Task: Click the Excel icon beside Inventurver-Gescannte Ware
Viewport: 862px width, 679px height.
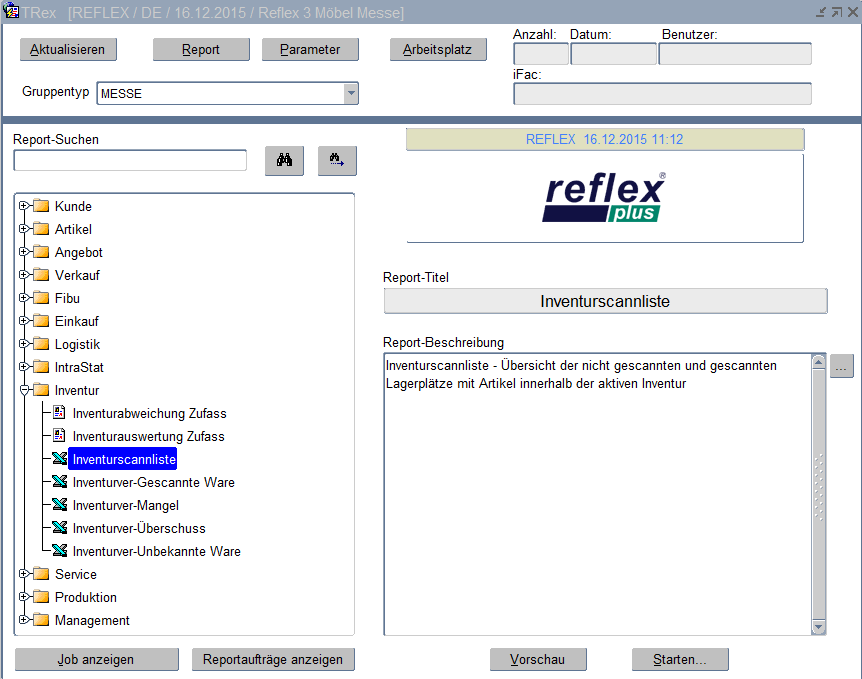Action: [x=60, y=482]
